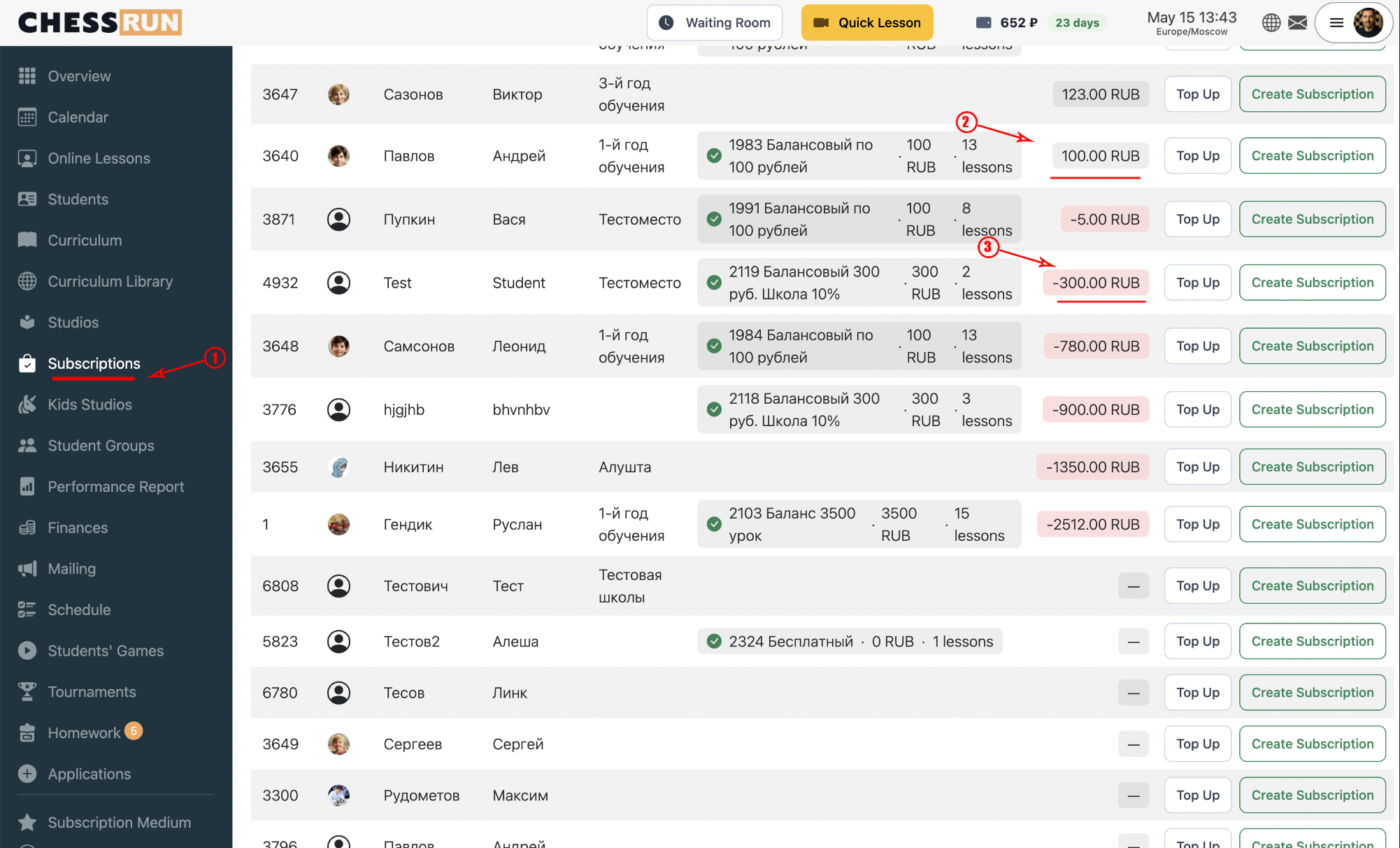Click the 2119 Балансовый 300 subscription chip
This screenshot has width=1400, height=848.
[859, 283]
